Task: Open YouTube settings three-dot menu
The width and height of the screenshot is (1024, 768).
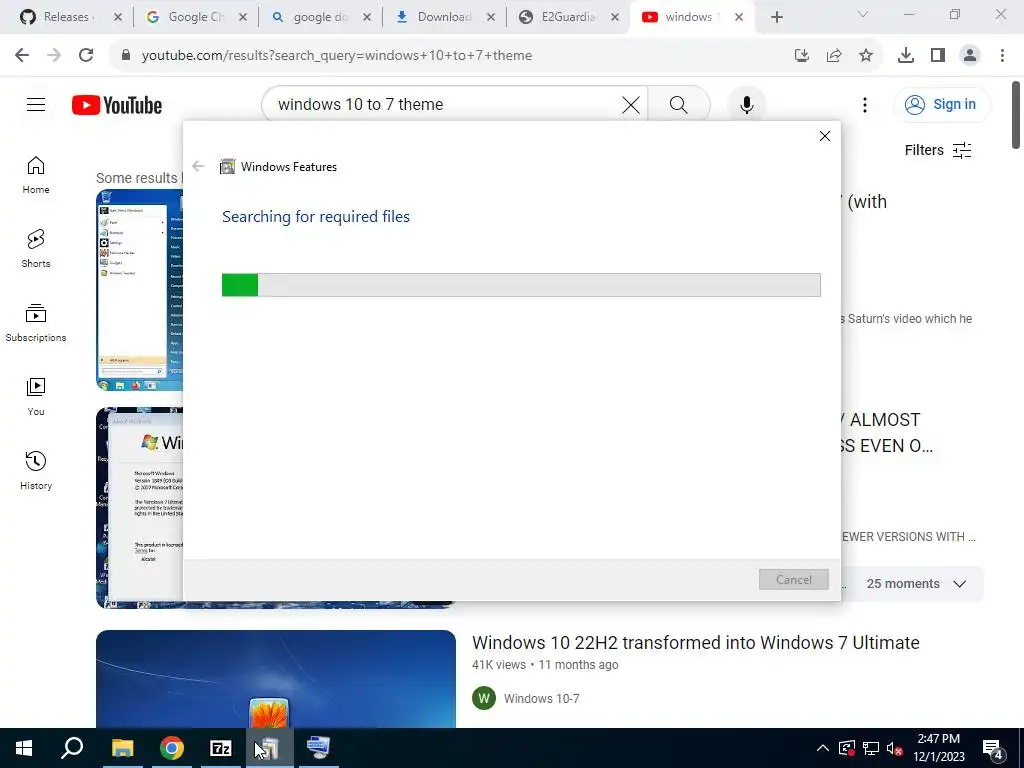Action: click(865, 104)
